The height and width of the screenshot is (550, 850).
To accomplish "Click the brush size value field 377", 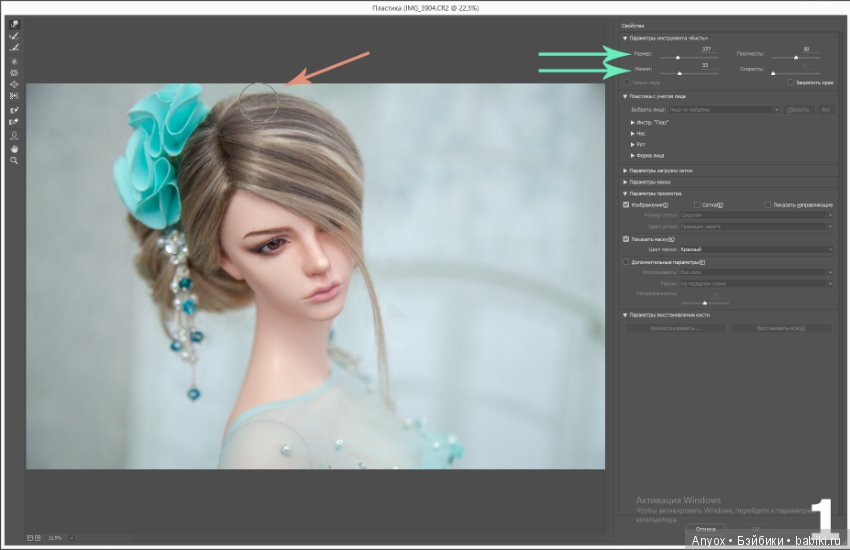I will pos(706,49).
